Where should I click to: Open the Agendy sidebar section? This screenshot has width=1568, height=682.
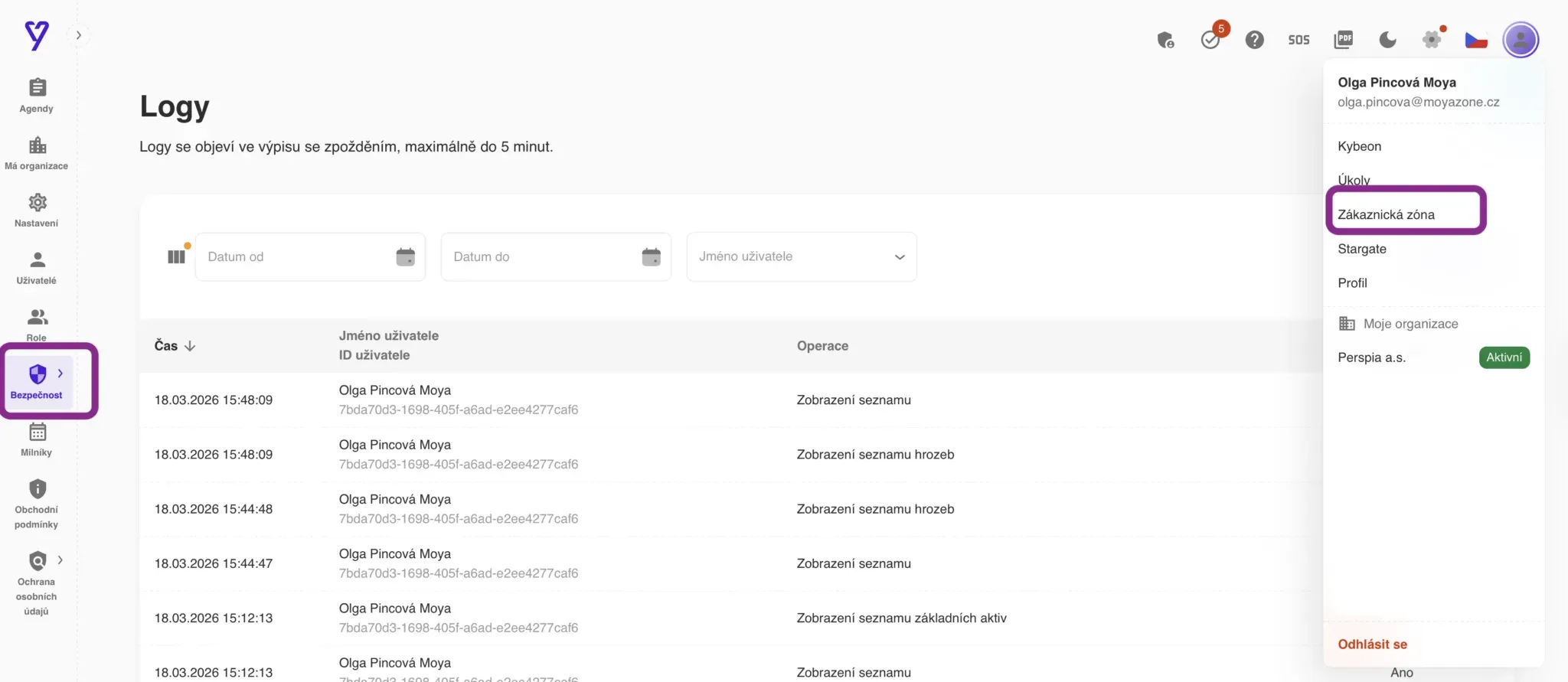pos(37,96)
